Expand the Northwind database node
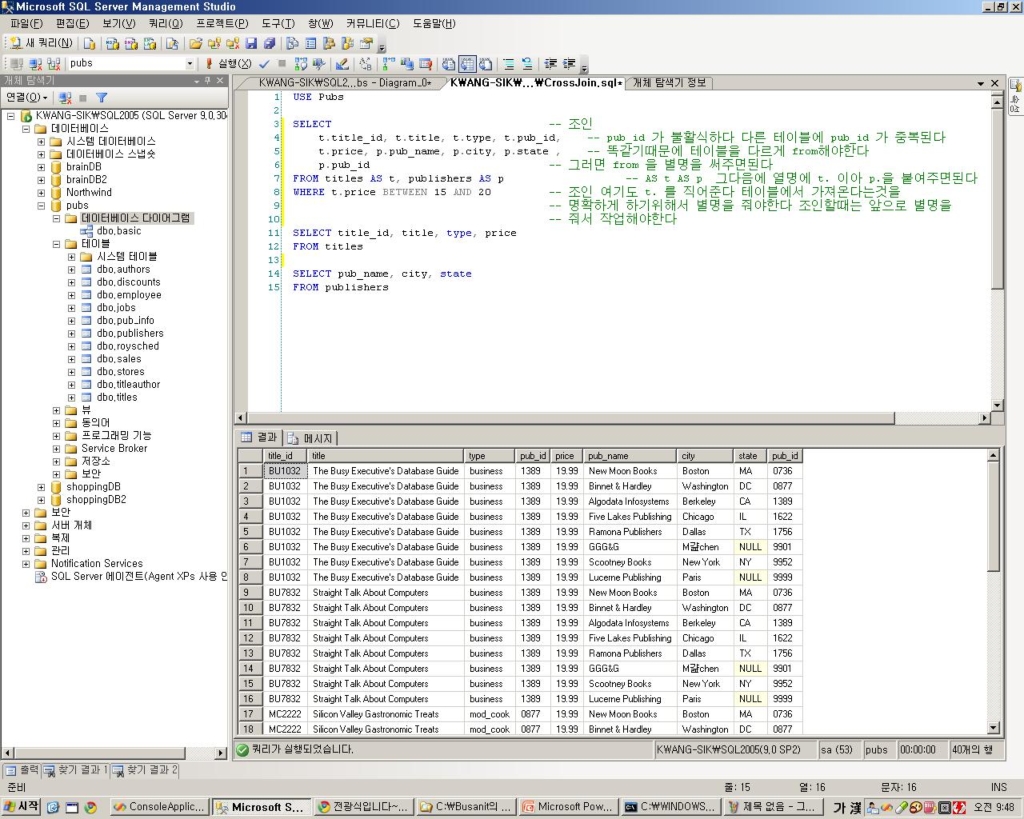 tap(41, 193)
